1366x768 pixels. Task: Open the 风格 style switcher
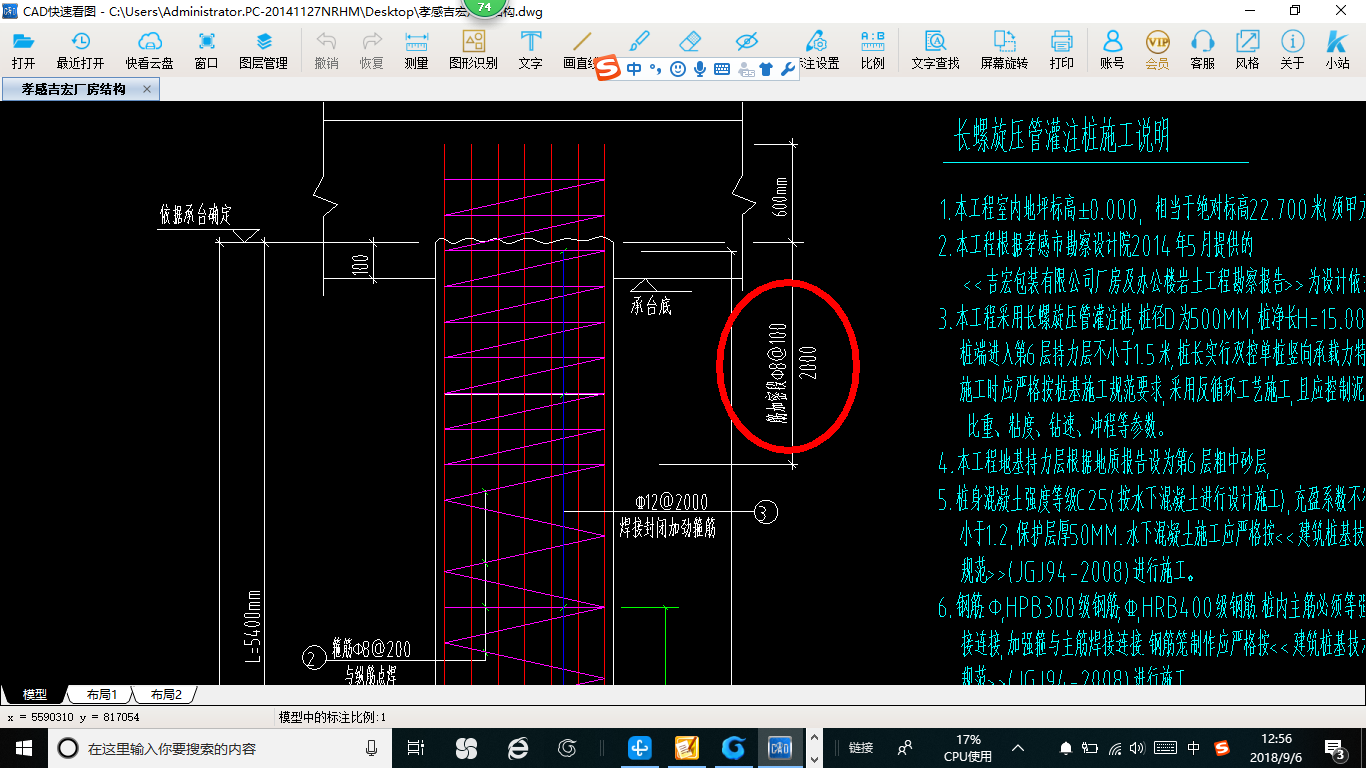coord(1247,49)
